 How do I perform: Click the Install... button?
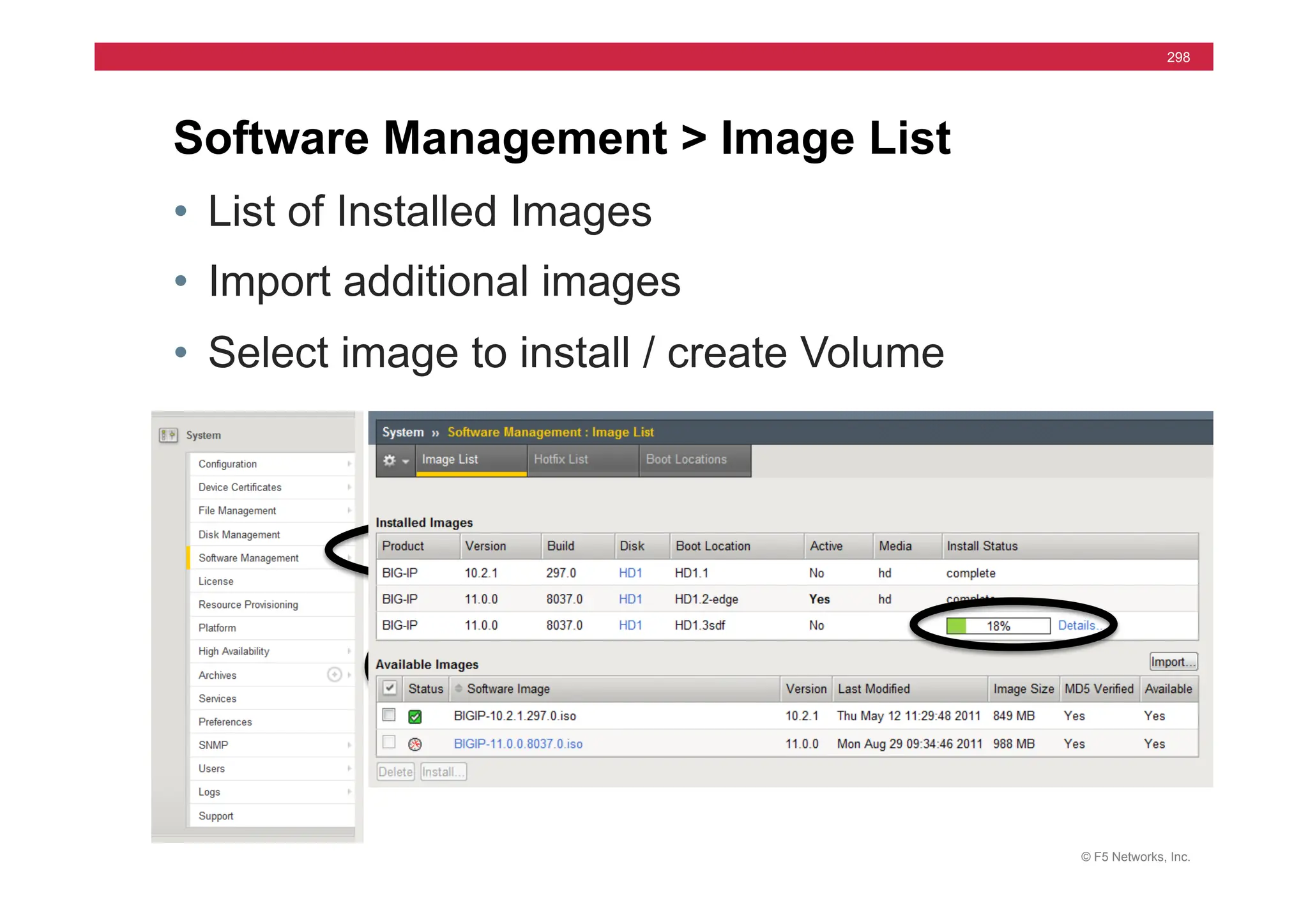coord(443,772)
